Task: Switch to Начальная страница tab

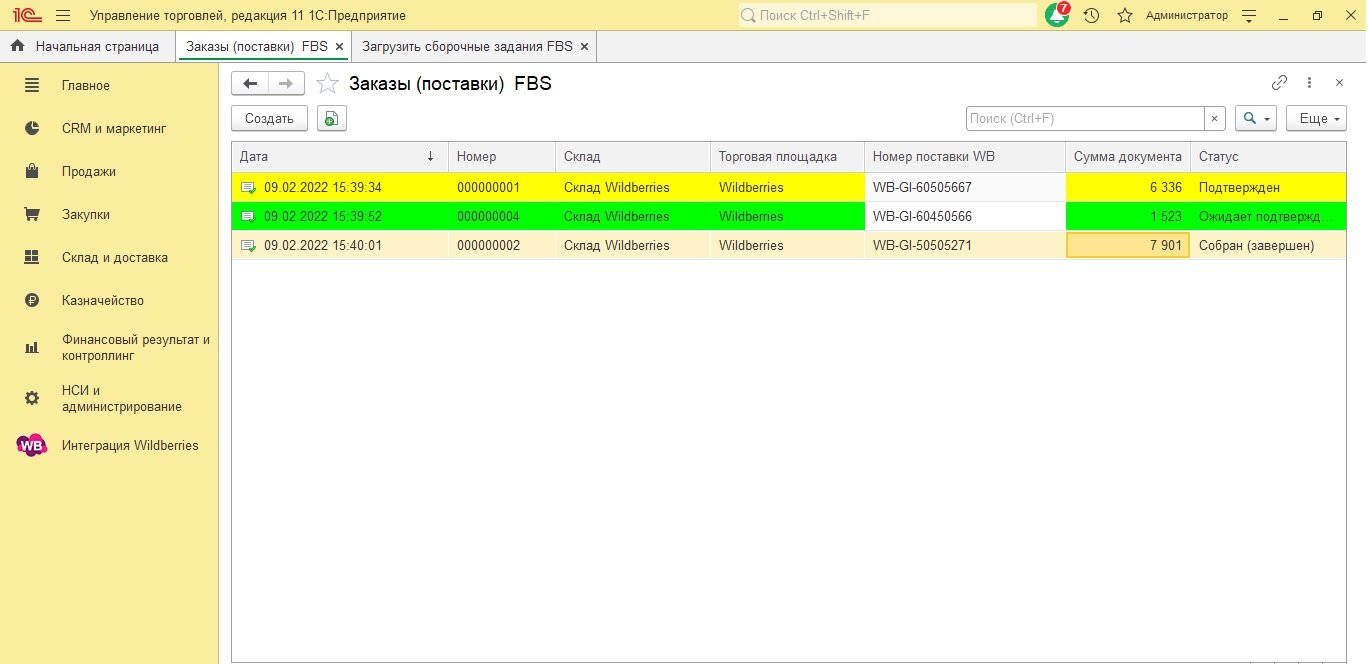Action: pyautogui.click(x=87, y=46)
